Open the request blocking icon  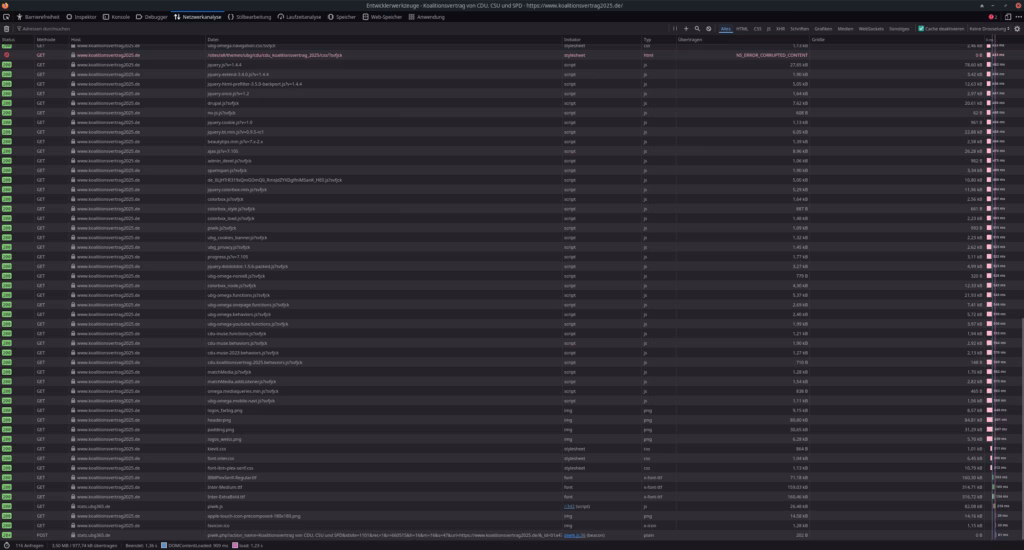(709, 29)
